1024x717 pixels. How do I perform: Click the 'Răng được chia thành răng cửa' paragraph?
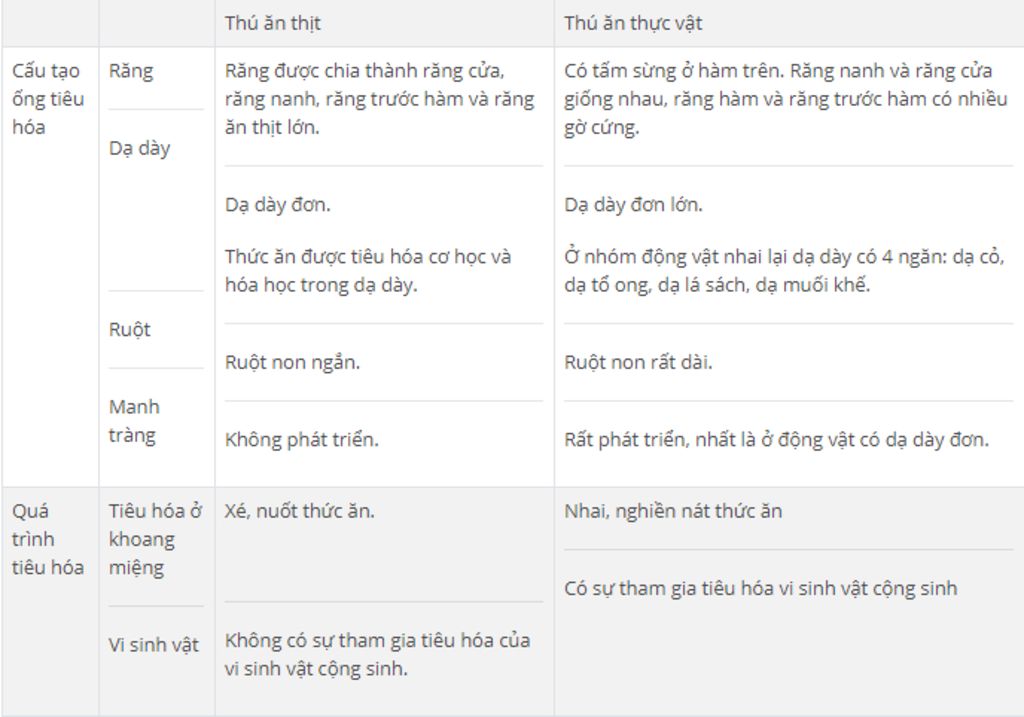(379, 99)
